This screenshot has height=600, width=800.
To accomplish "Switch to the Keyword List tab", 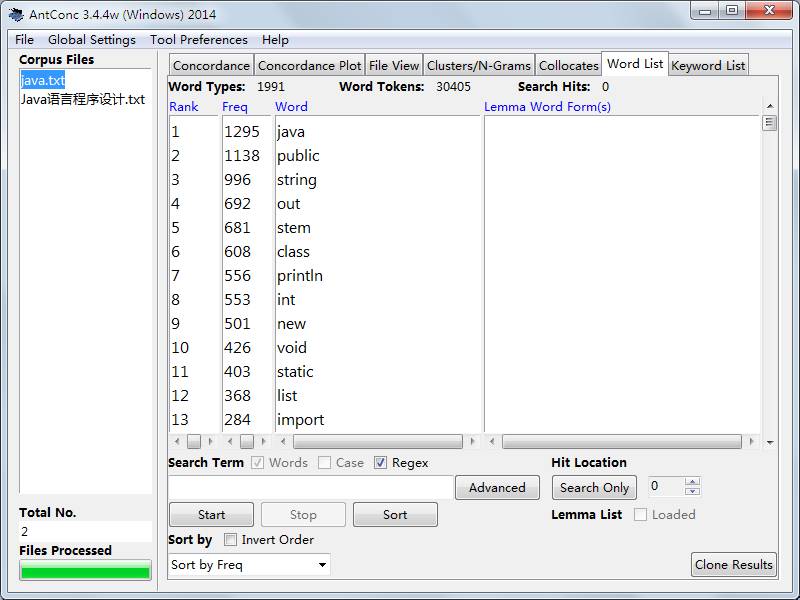I will [x=708, y=65].
